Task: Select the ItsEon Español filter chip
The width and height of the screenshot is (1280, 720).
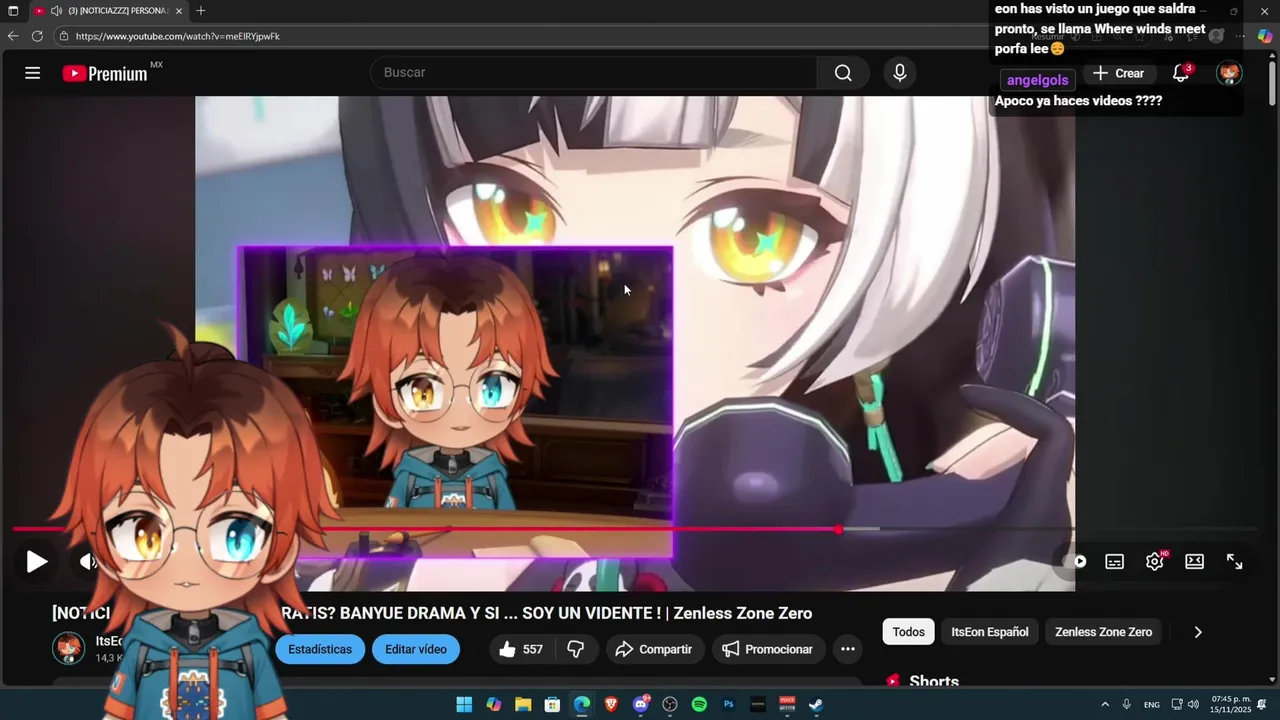Action: pyautogui.click(x=989, y=632)
